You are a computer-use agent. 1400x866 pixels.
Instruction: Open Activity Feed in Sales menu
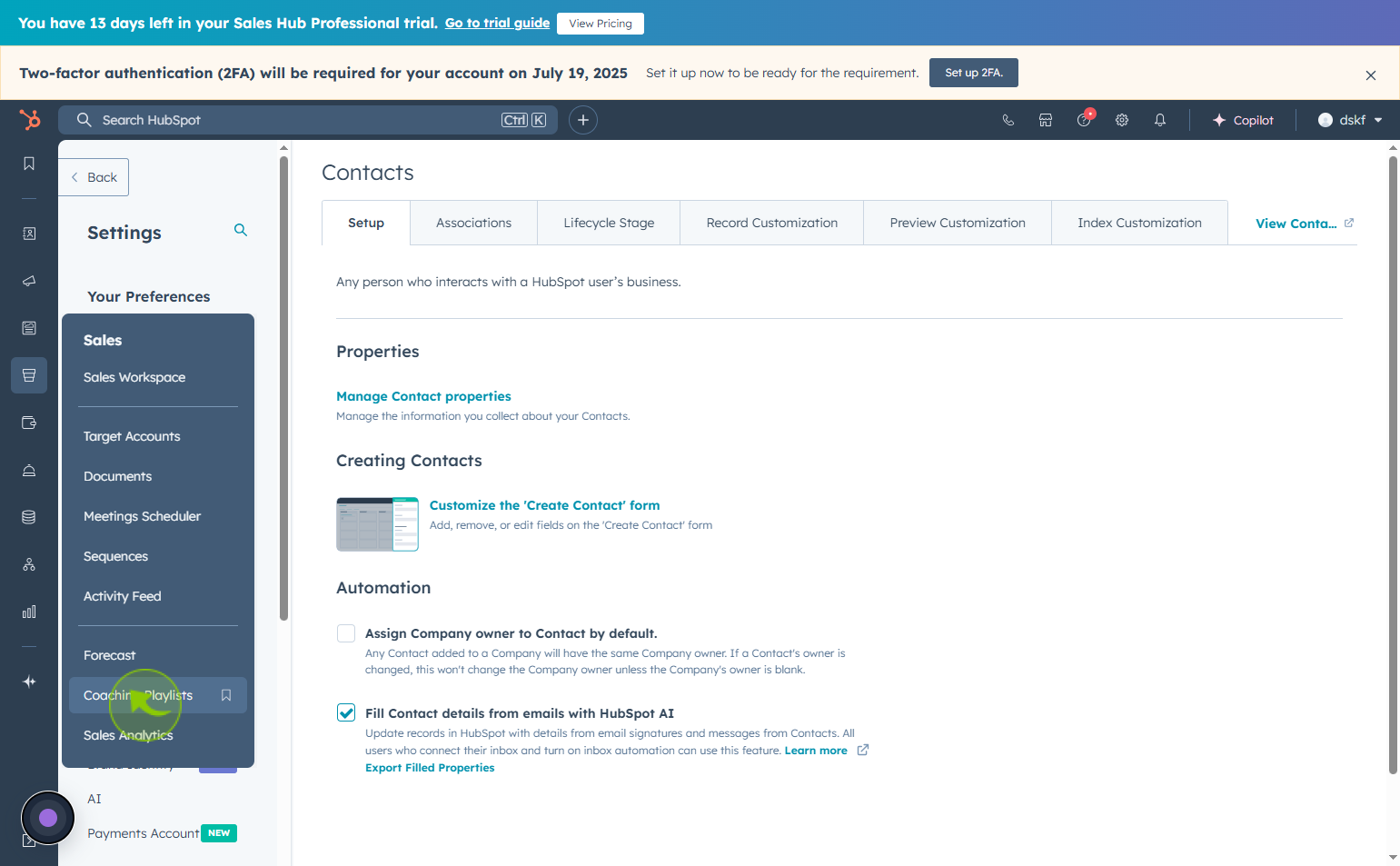[122, 596]
